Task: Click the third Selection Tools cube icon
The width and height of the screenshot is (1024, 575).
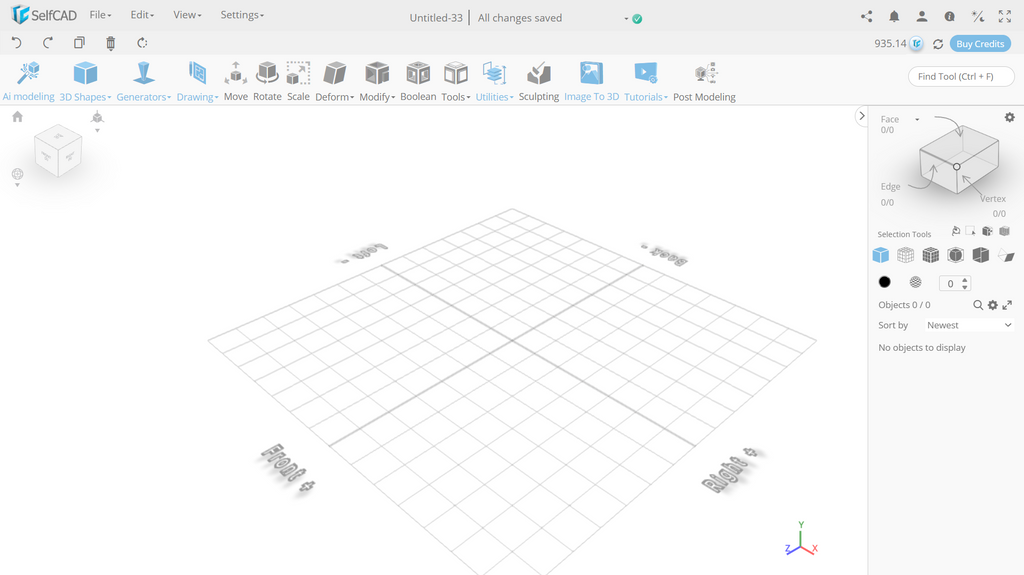Action: (x=987, y=231)
